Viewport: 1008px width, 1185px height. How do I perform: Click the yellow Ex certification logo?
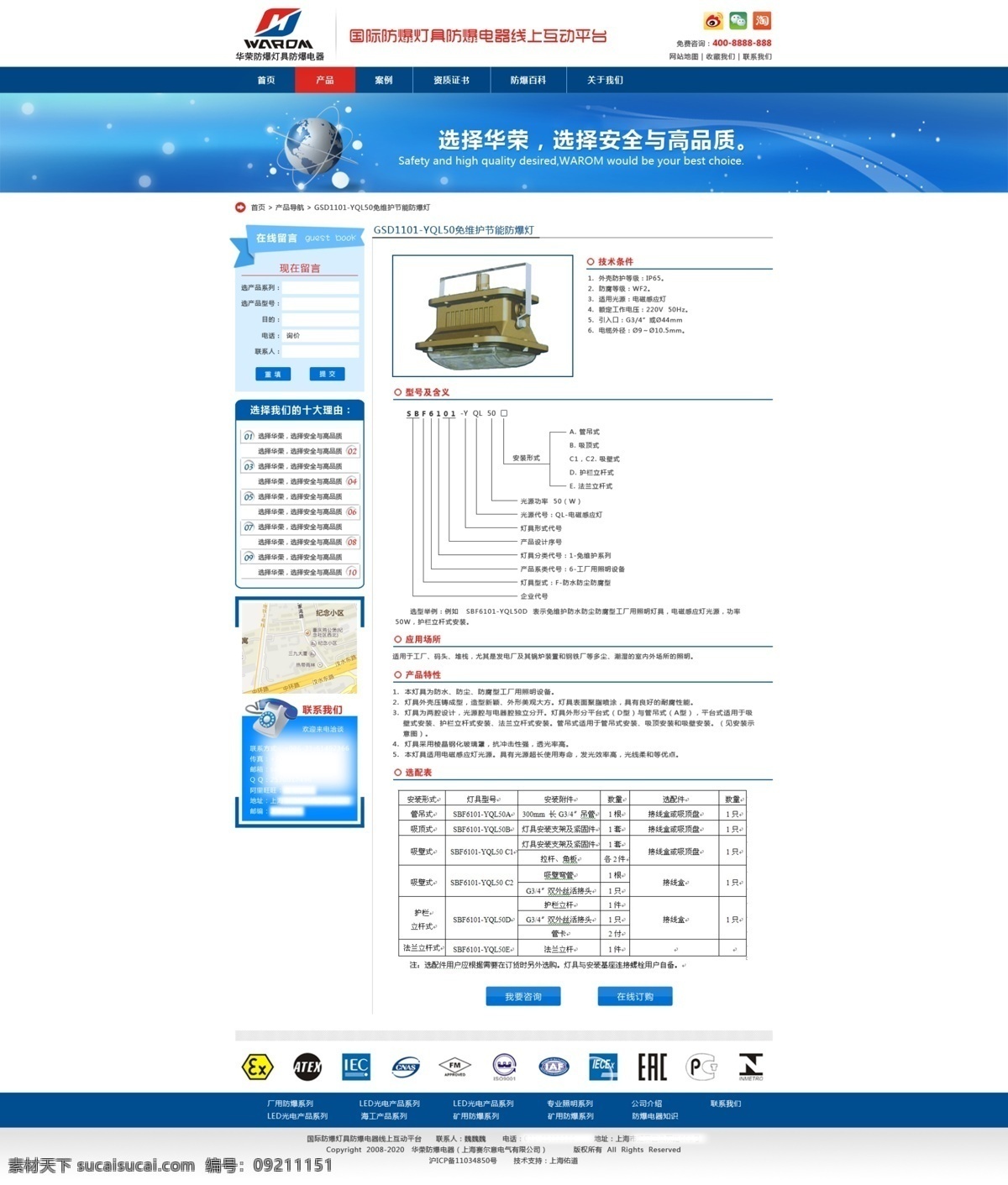(257, 1067)
